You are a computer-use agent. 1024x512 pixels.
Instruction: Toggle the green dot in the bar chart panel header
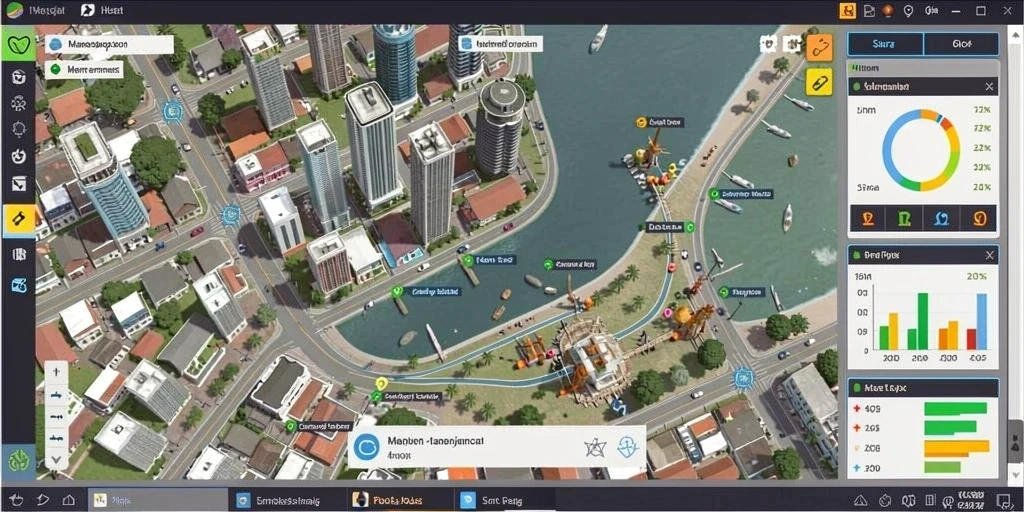856,255
